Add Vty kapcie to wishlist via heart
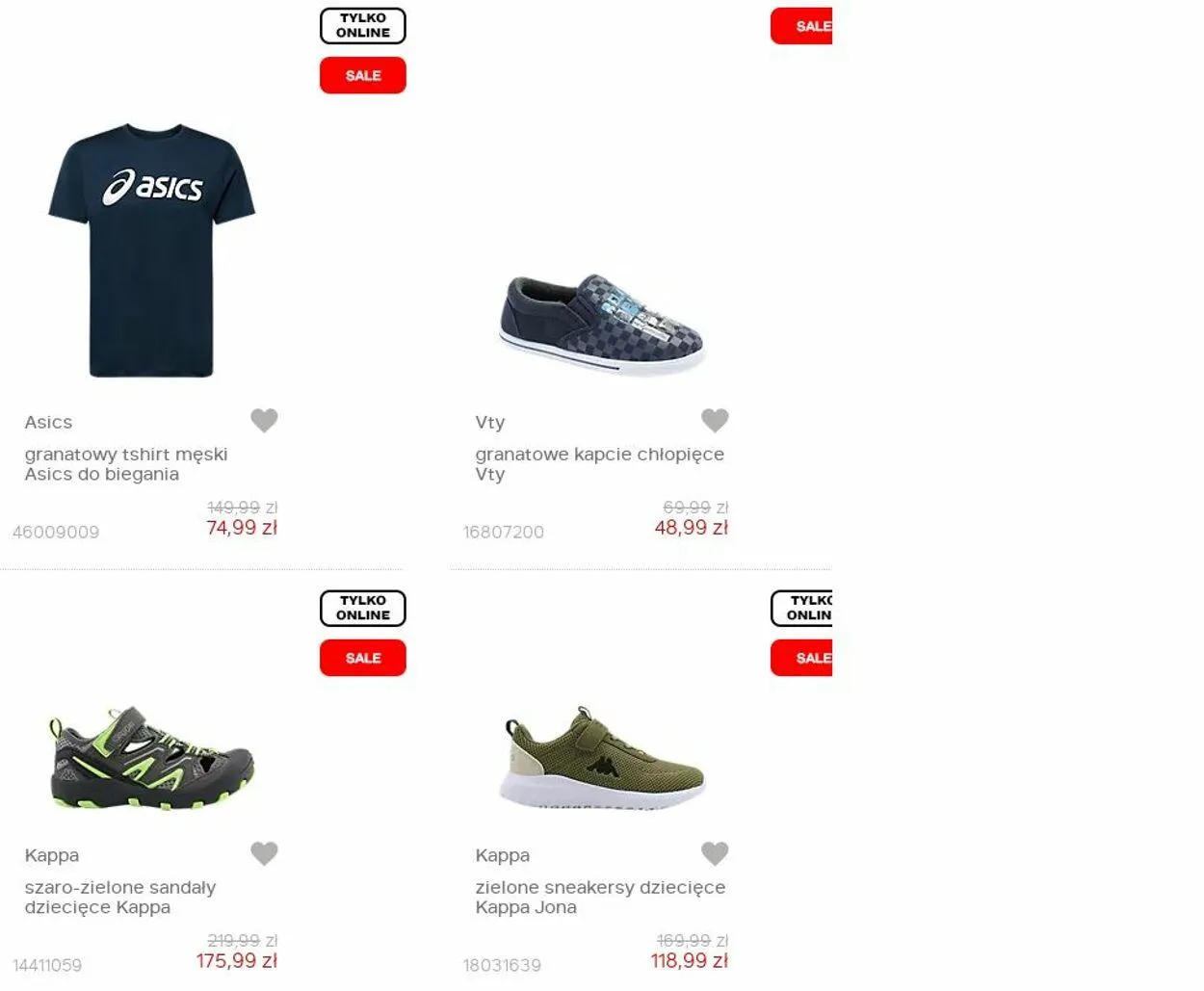The height and width of the screenshot is (991, 1204). point(715,420)
